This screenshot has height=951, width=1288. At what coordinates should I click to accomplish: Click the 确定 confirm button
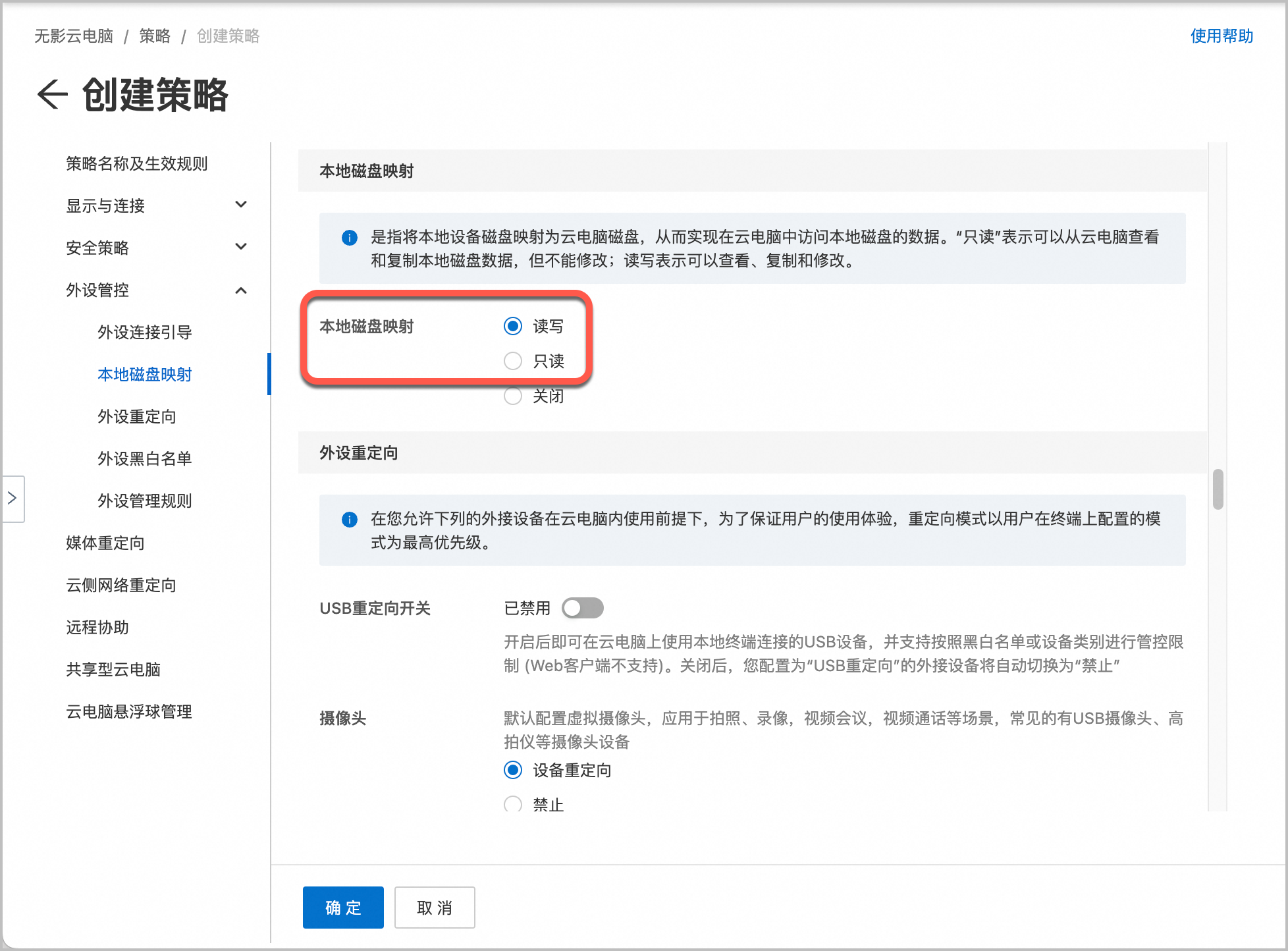pos(342,908)
